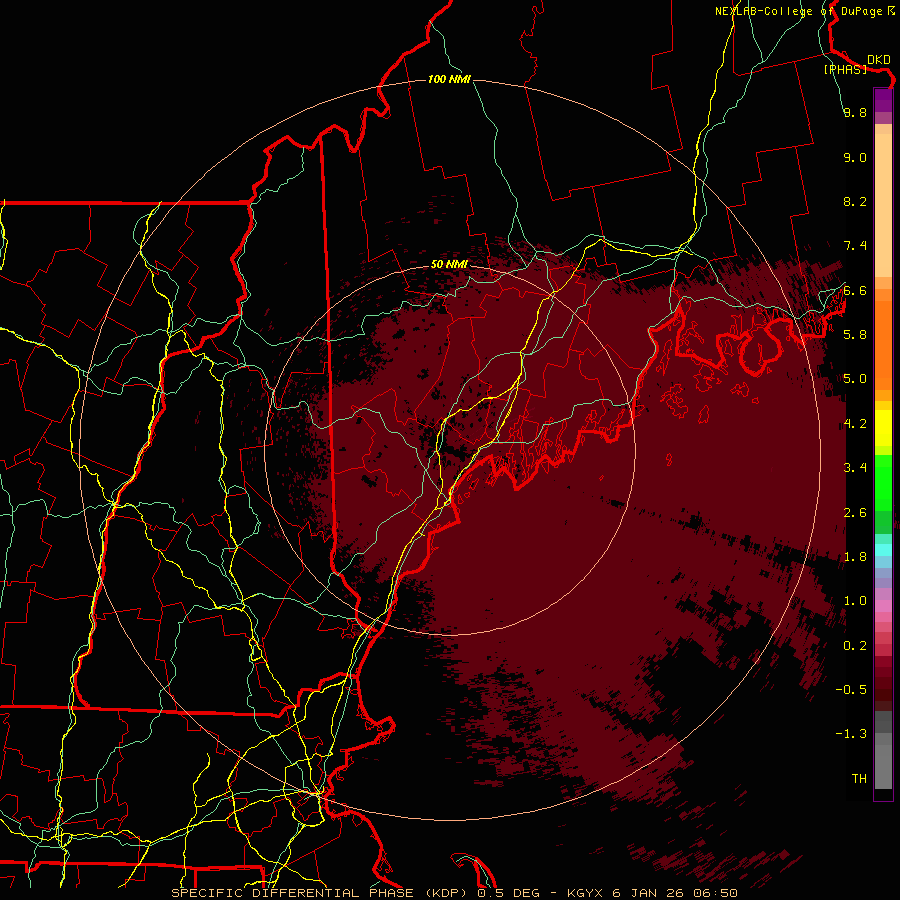The image size is (900, 900).
Task: Pick the bright green segment of the color bar
Action: click(883, 483)
